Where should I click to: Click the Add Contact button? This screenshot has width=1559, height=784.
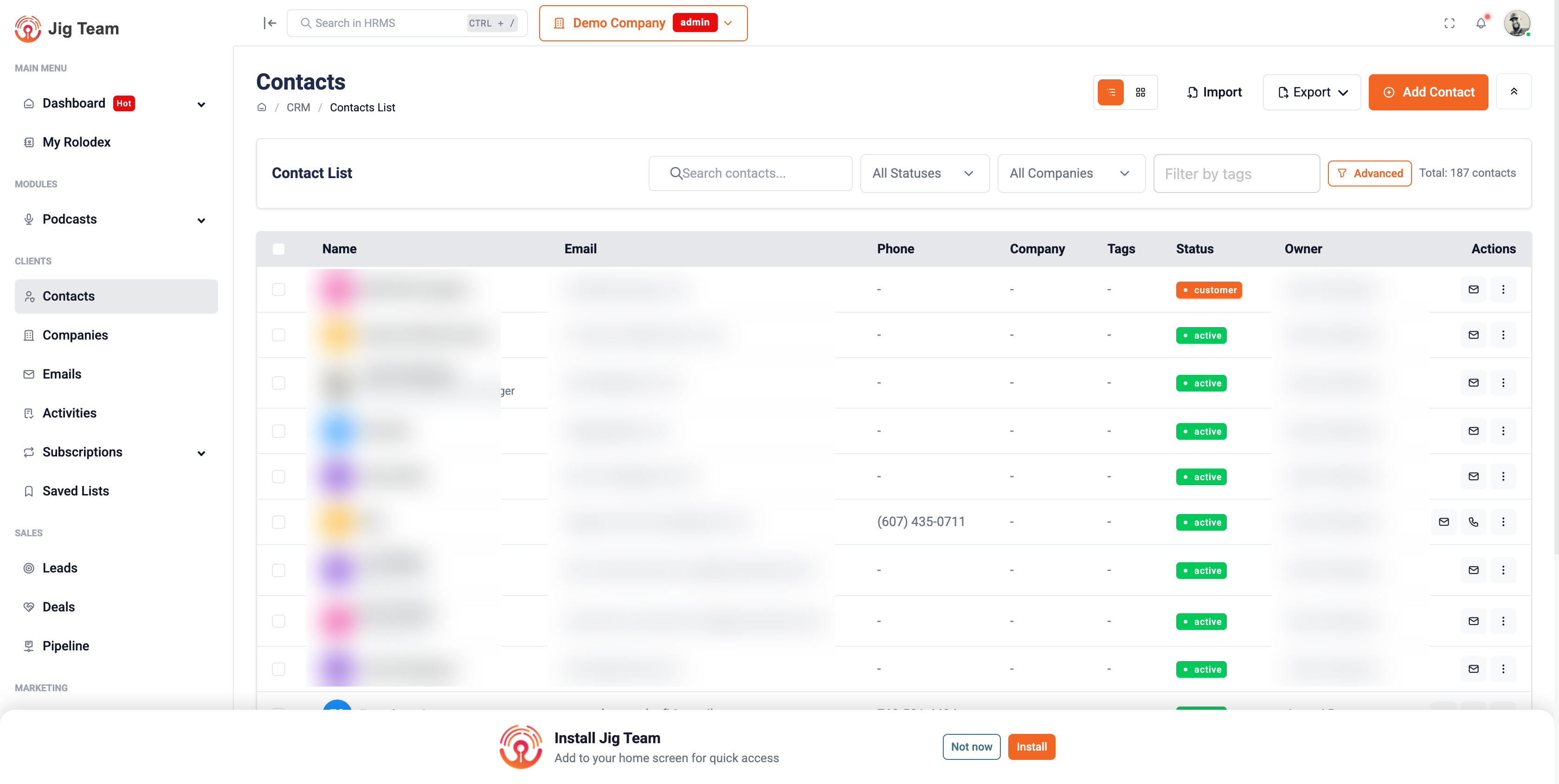coord(1428,92)
